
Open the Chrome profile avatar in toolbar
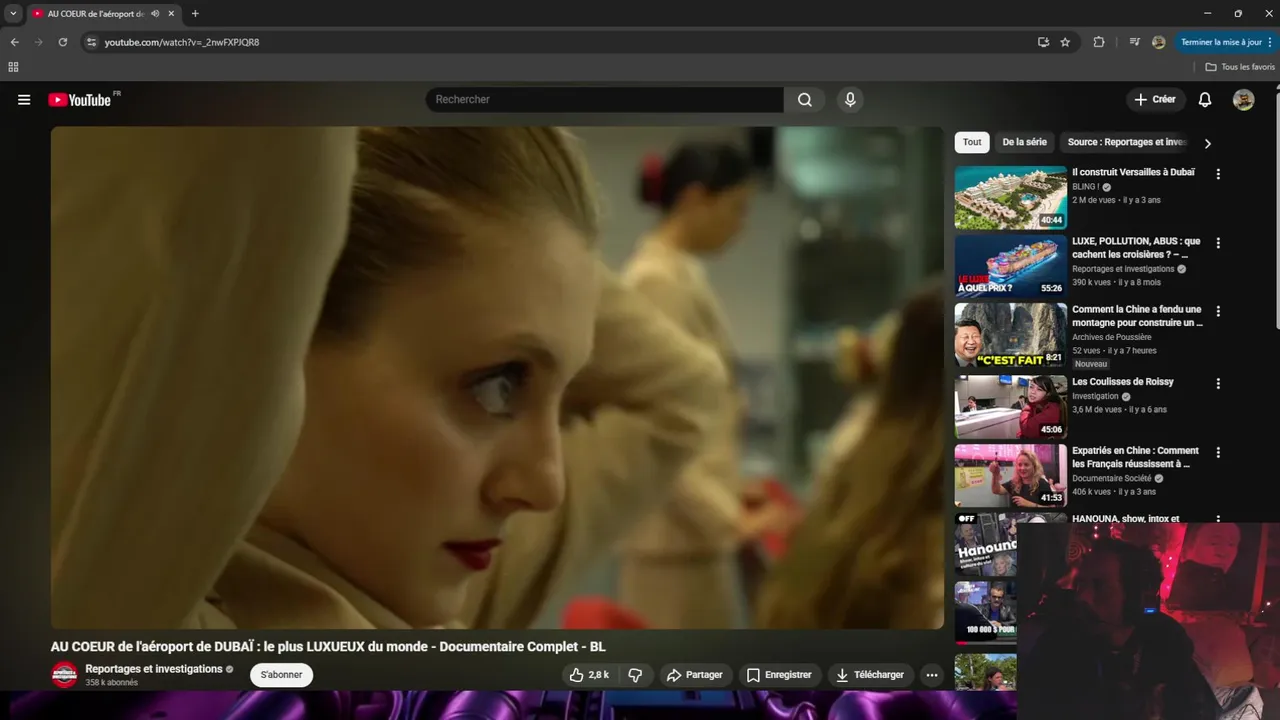pyautogui.click(x=1158, y=42)
